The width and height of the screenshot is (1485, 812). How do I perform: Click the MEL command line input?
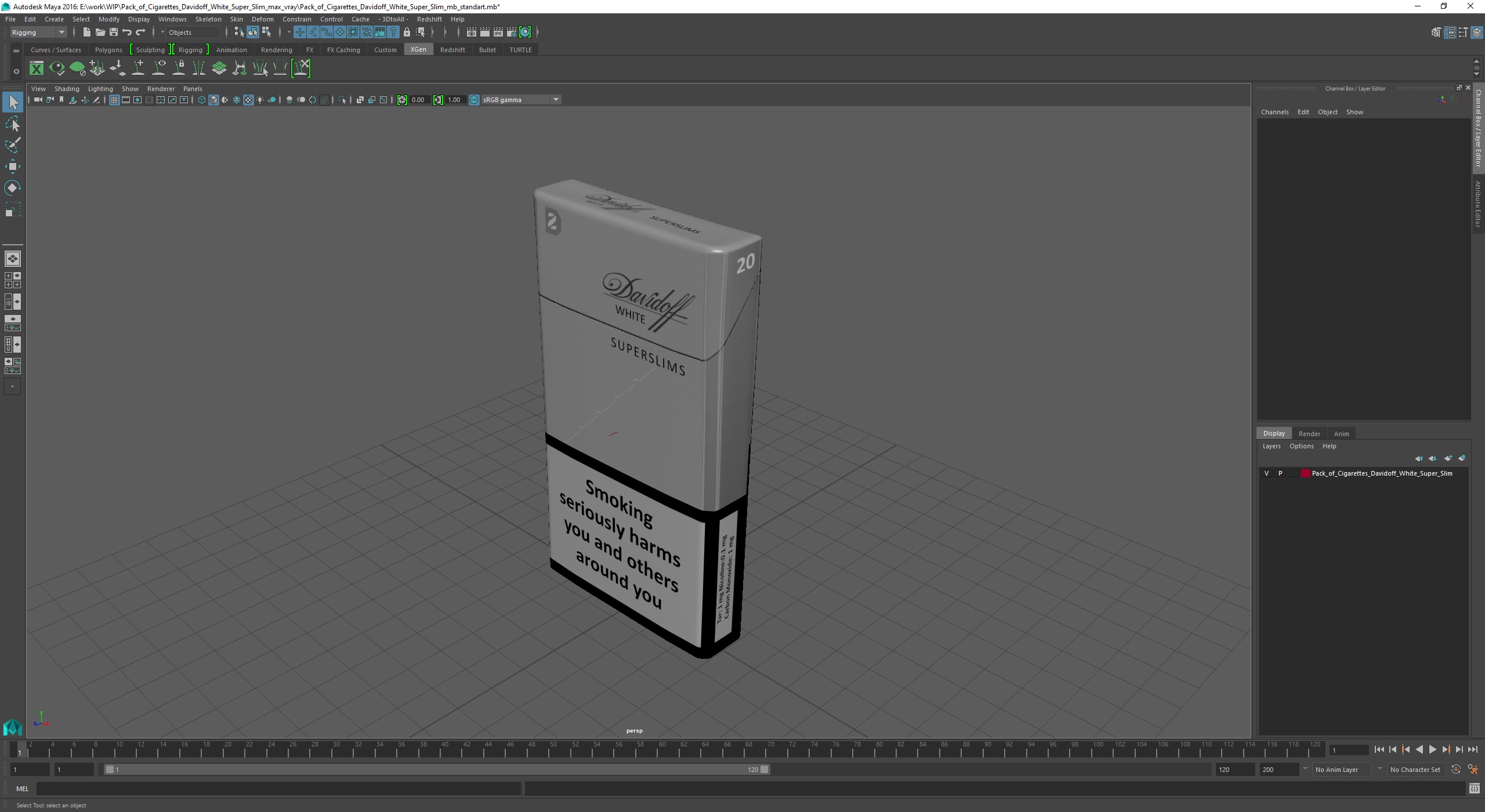coord(278,789)
